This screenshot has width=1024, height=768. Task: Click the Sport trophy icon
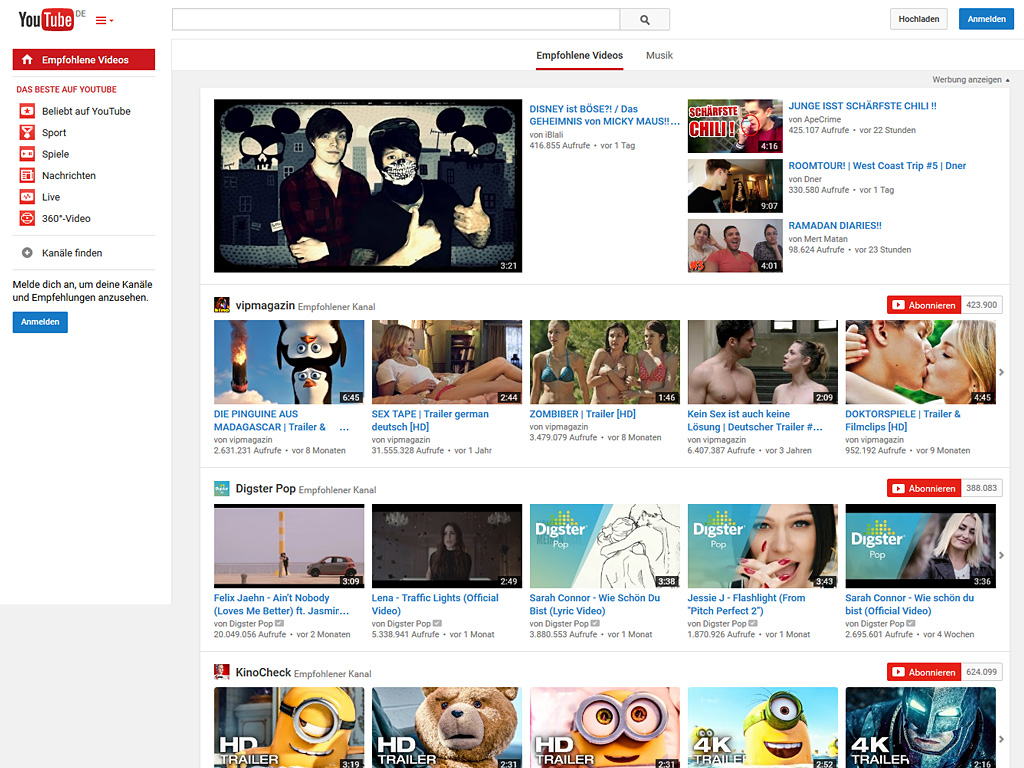(x=27, y=133)
